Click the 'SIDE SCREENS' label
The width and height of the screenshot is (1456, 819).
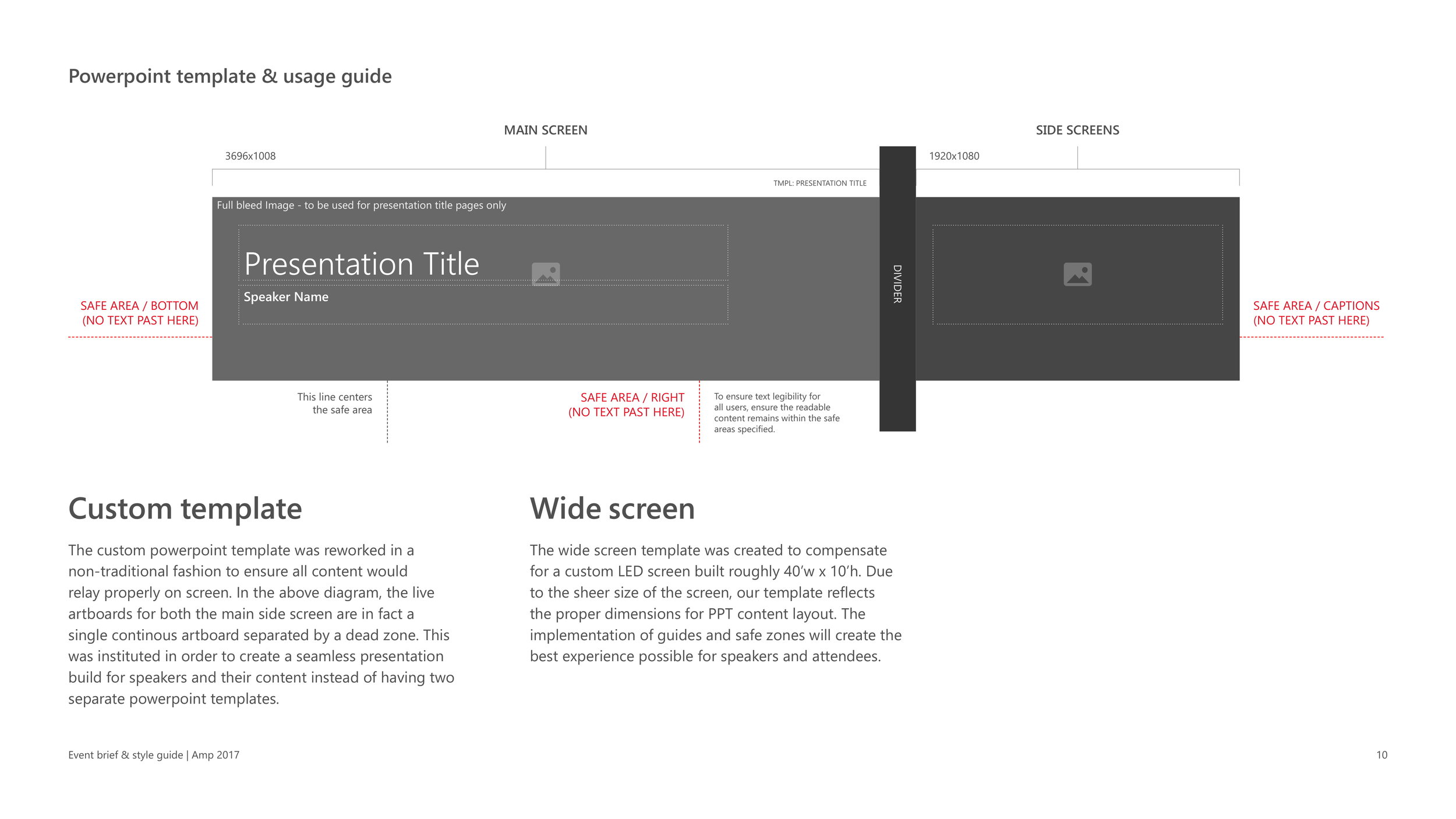click(1077, 130)
